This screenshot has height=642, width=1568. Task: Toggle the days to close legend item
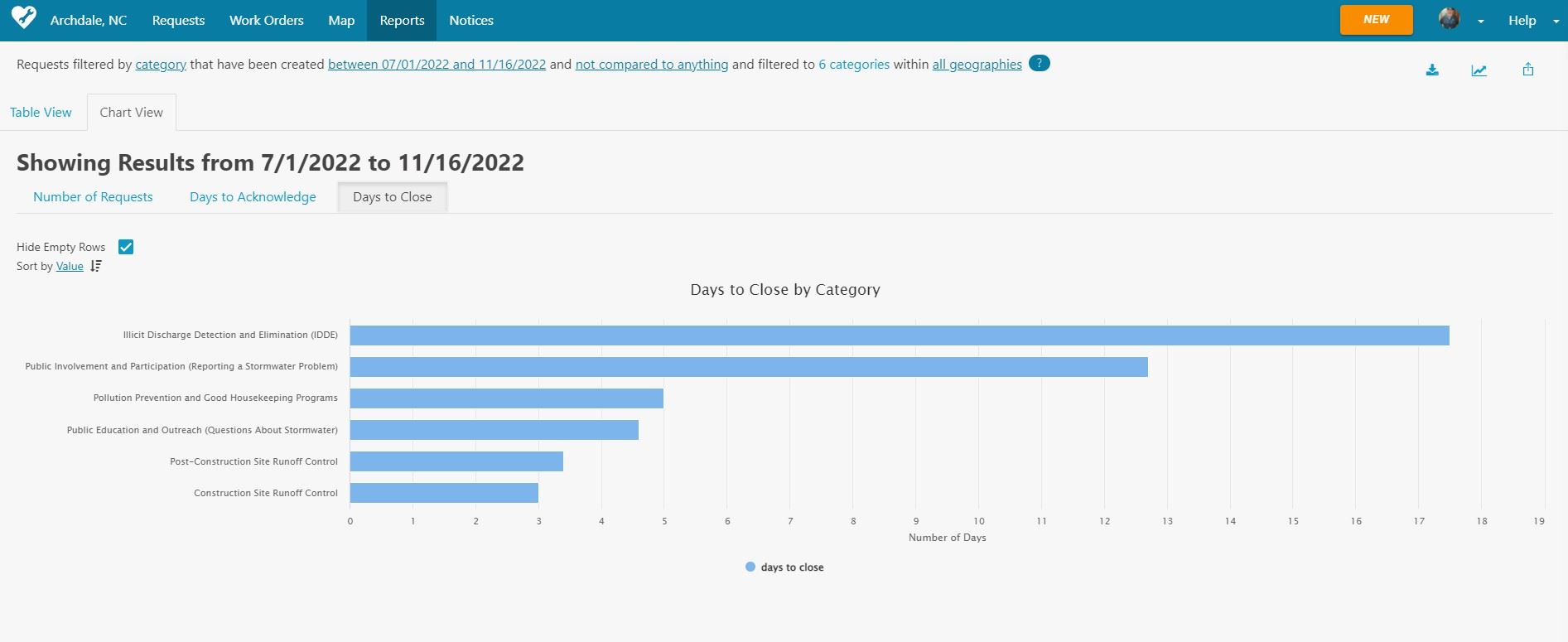(784, 567)
